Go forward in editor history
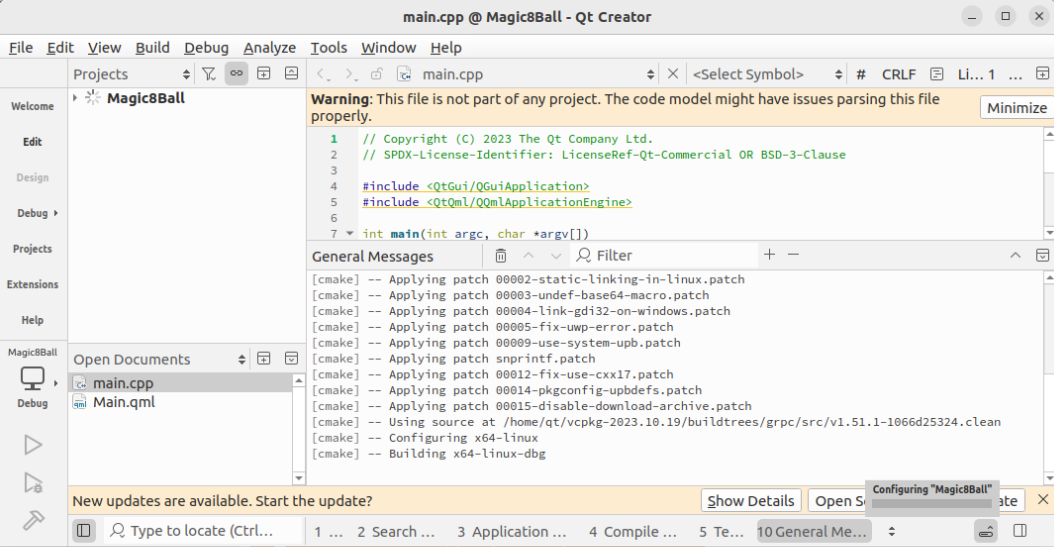 350,74
